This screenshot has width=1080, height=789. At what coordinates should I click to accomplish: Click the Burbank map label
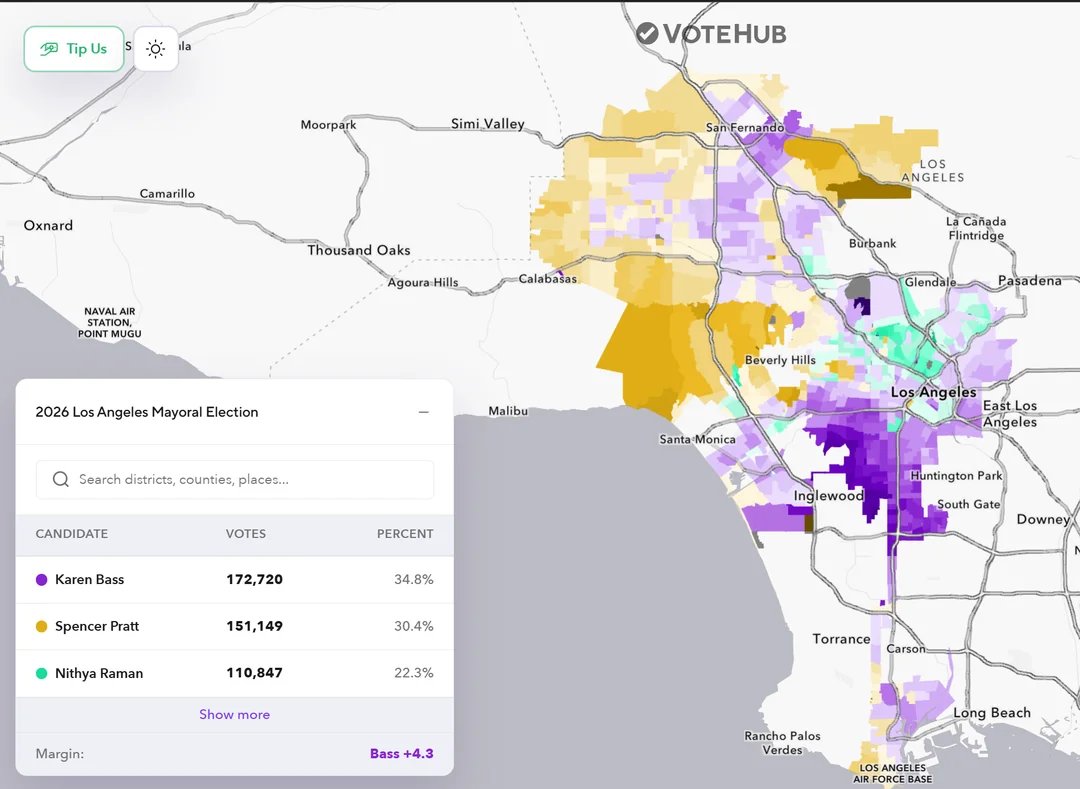pyautogui.click(x=873, y=243)
